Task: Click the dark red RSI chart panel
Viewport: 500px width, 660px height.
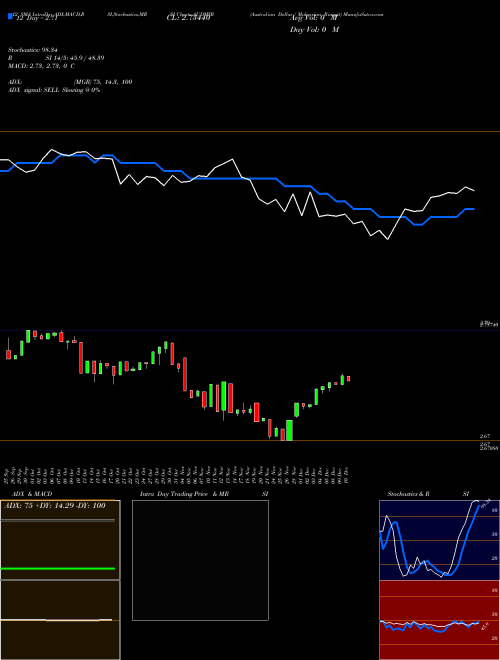Action: tap(439, 620)
